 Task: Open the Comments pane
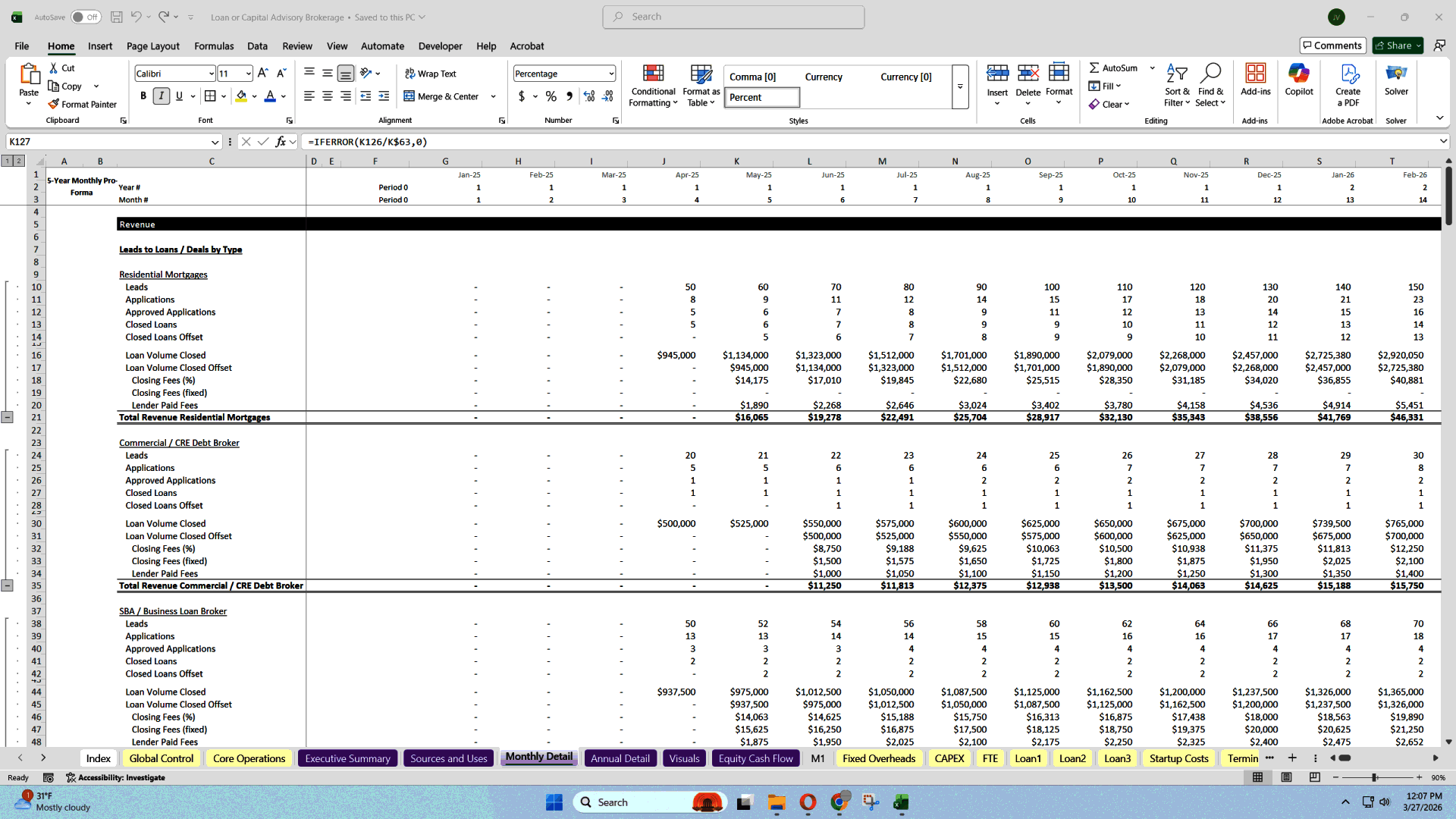[1332, 45]
